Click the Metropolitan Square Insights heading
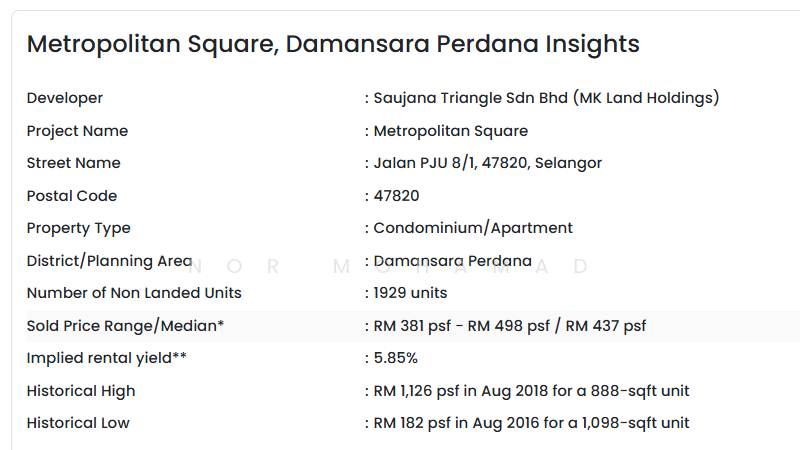The width and height of the screenshot is (800, 450). point(332,44)
